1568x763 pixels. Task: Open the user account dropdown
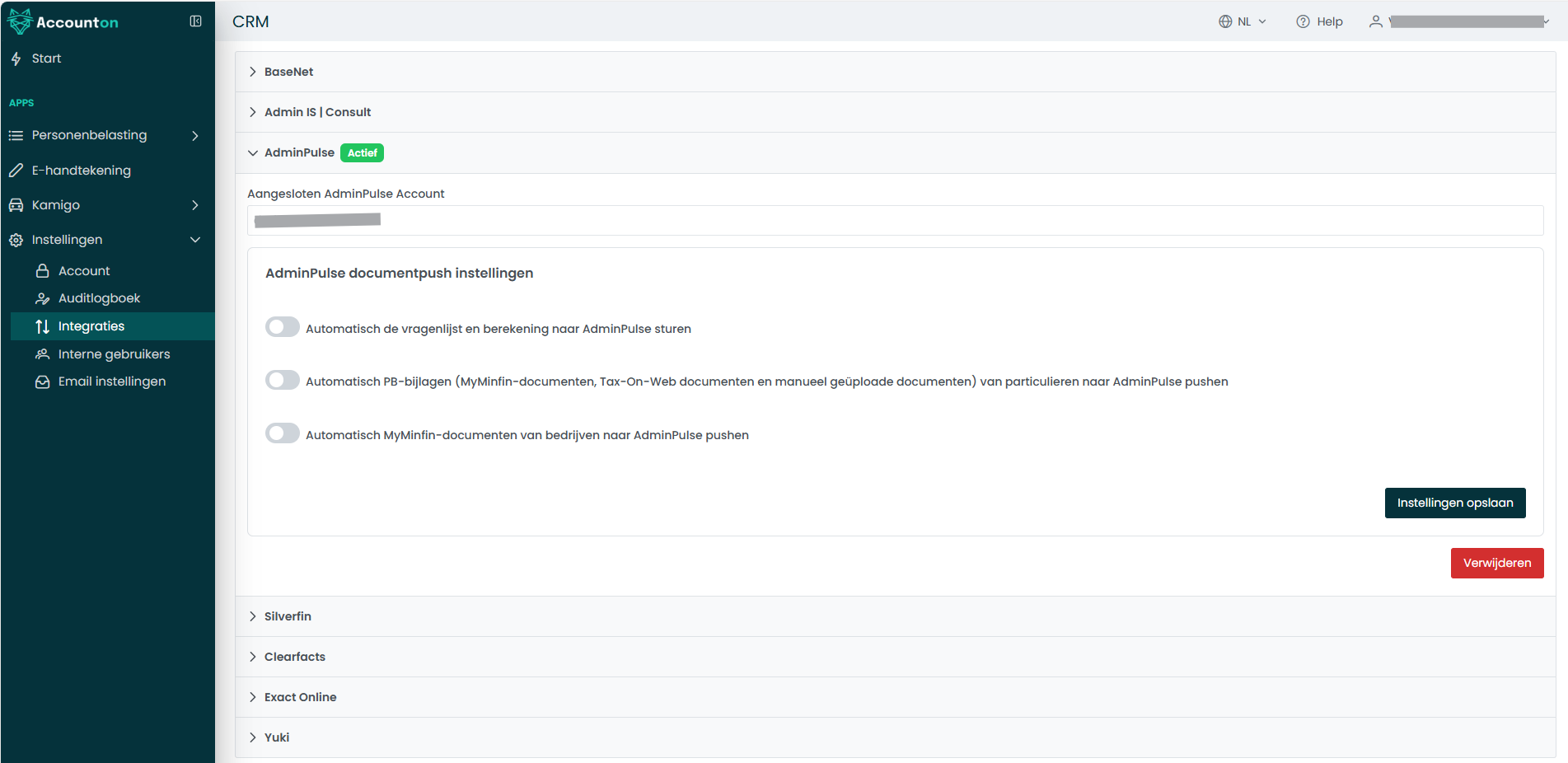coord(1459,21)
